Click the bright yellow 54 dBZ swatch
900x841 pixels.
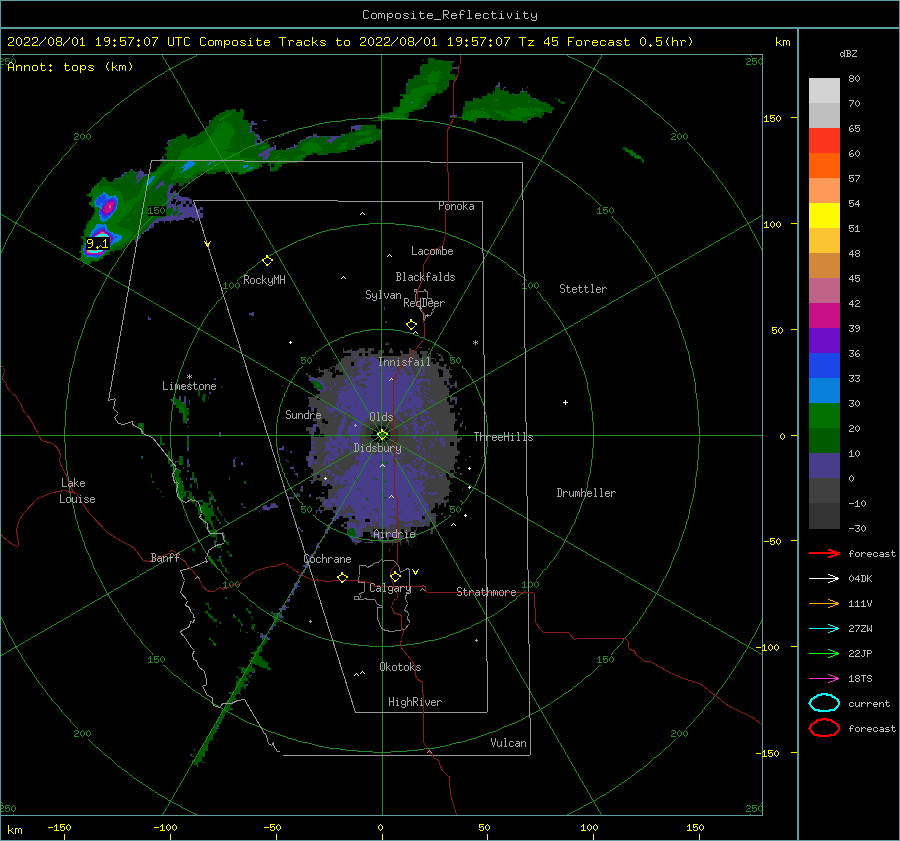pos(824,215)
